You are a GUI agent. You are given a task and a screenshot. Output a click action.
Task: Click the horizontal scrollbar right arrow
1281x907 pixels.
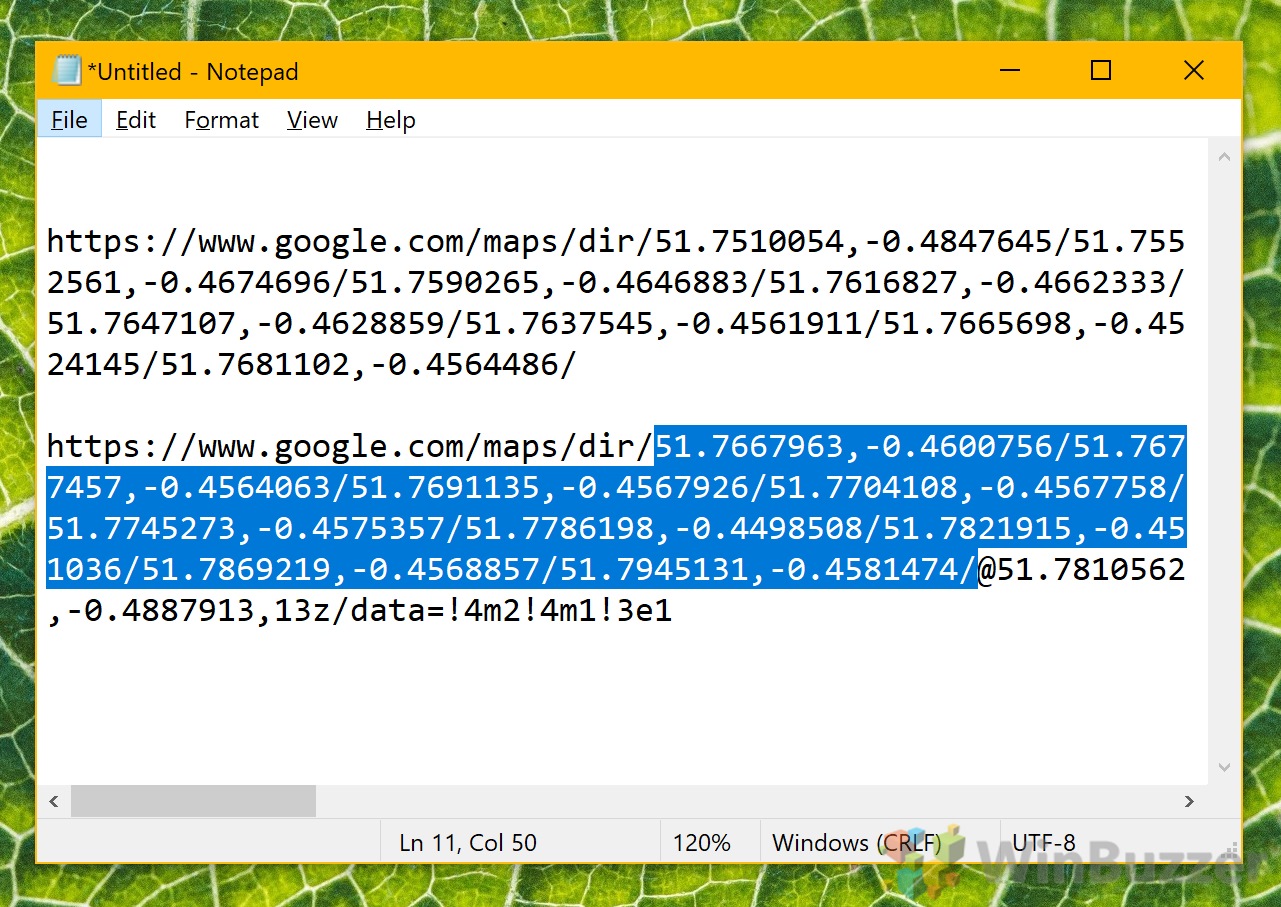click(x=1190, y=801)
